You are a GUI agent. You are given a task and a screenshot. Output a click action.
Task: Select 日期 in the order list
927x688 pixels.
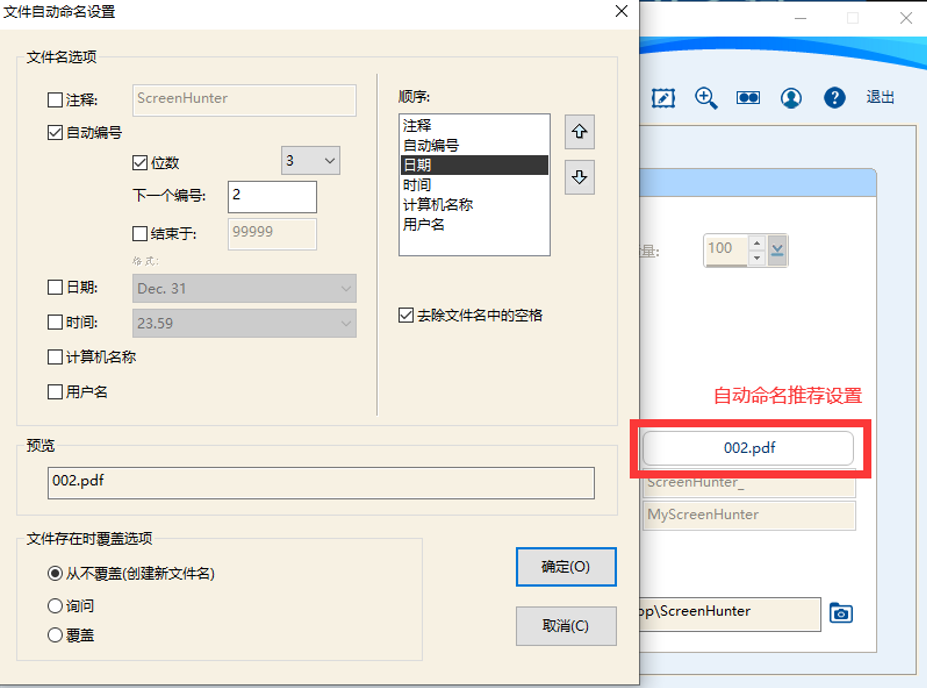coord(474,165)
